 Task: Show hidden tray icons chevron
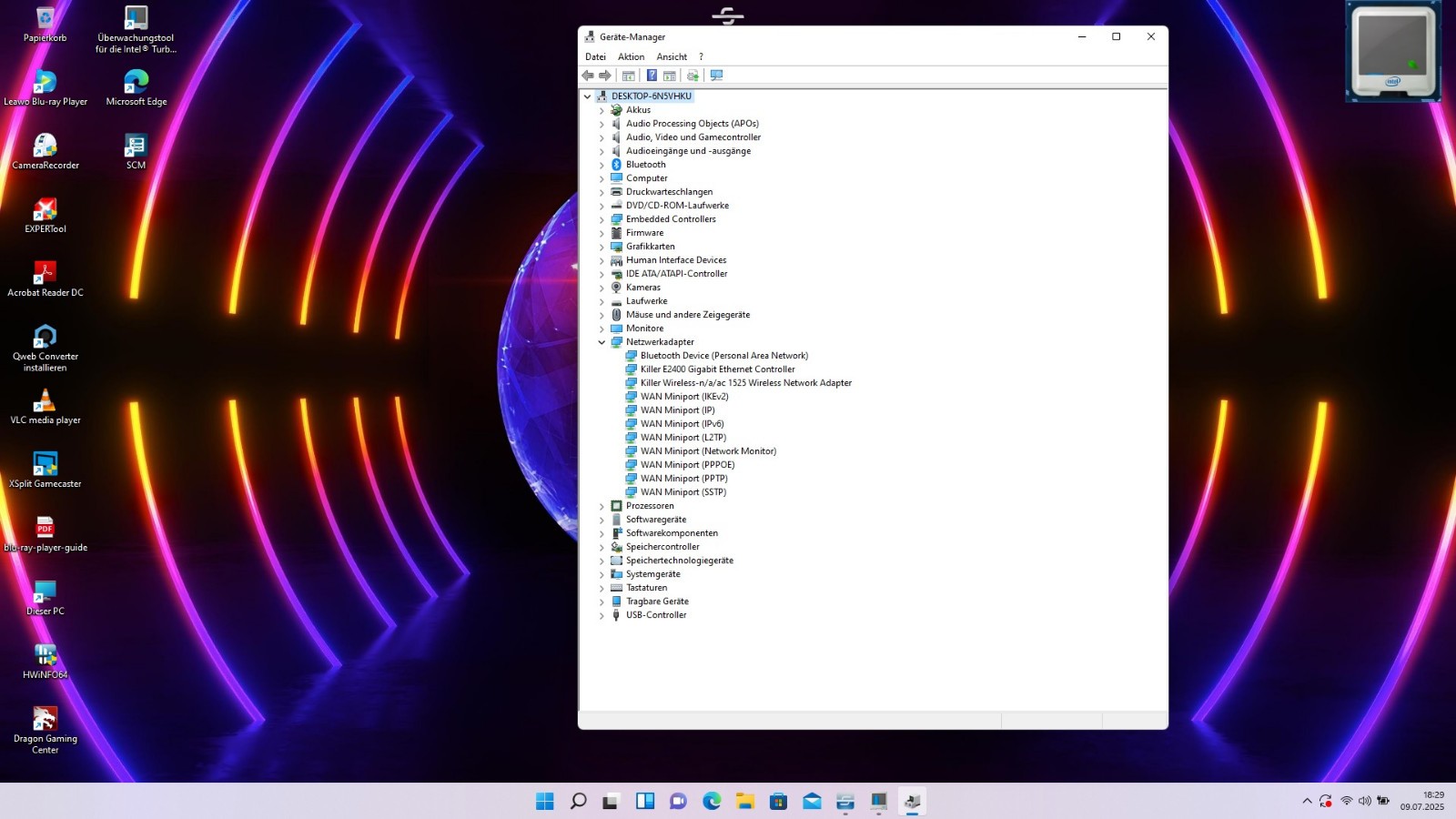1307,801
